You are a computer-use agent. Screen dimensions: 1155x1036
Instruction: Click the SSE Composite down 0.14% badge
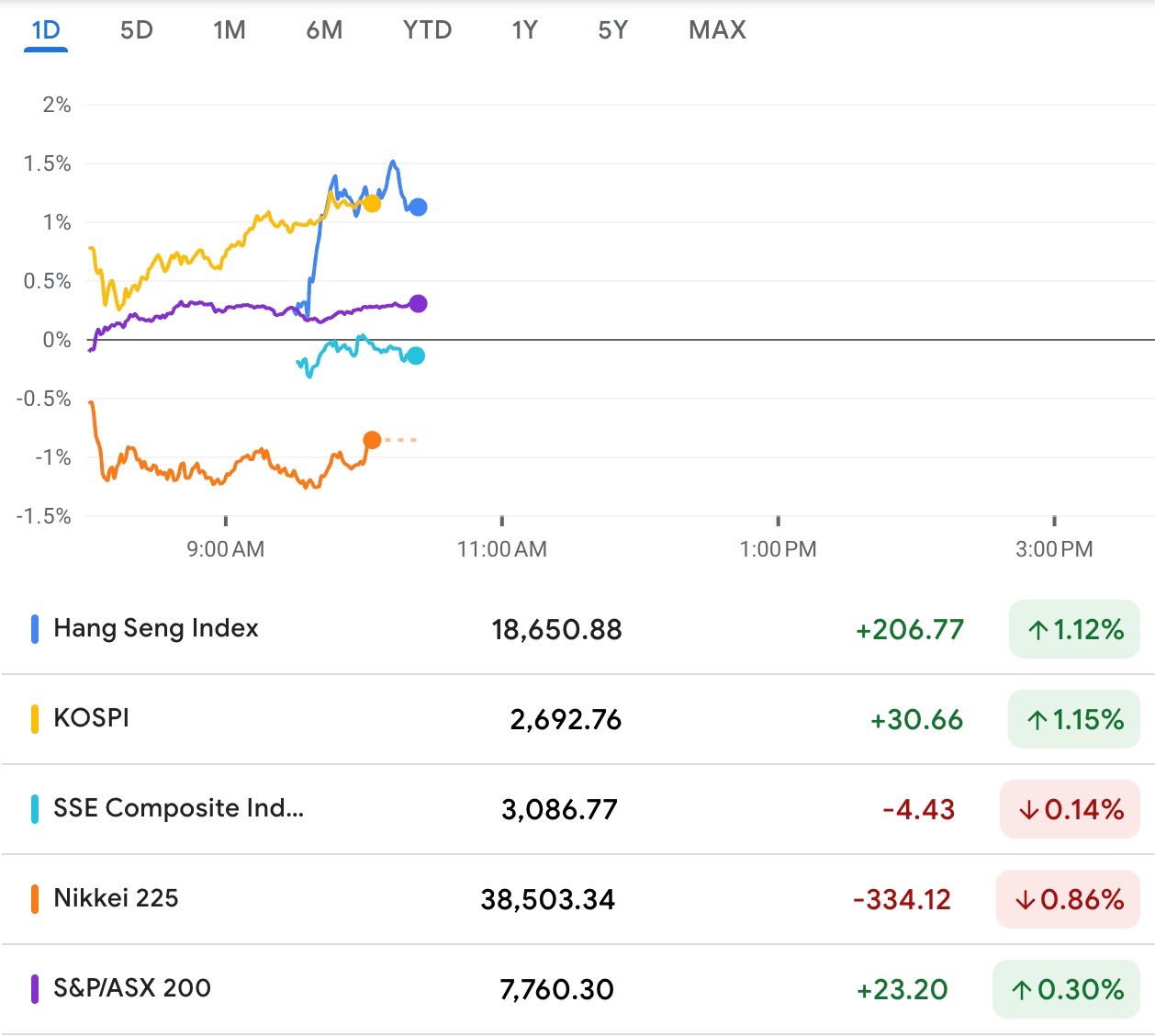(1070, 809)
